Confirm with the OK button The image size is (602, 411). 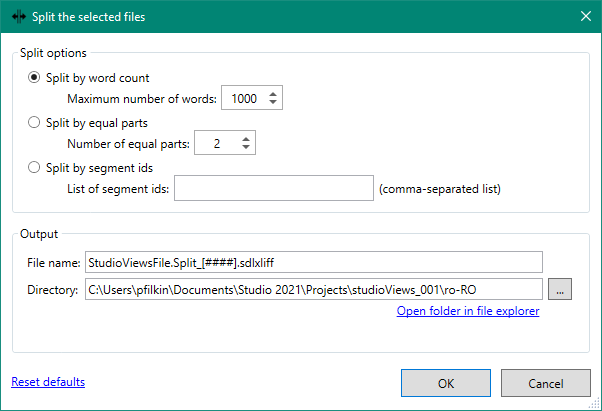pos(446,383)
